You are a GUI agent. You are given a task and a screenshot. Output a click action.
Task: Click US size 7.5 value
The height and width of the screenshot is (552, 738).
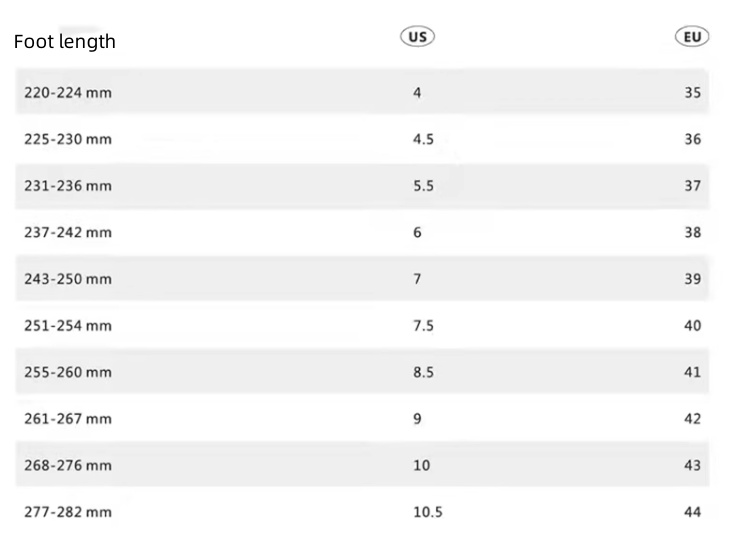[423, 326]
